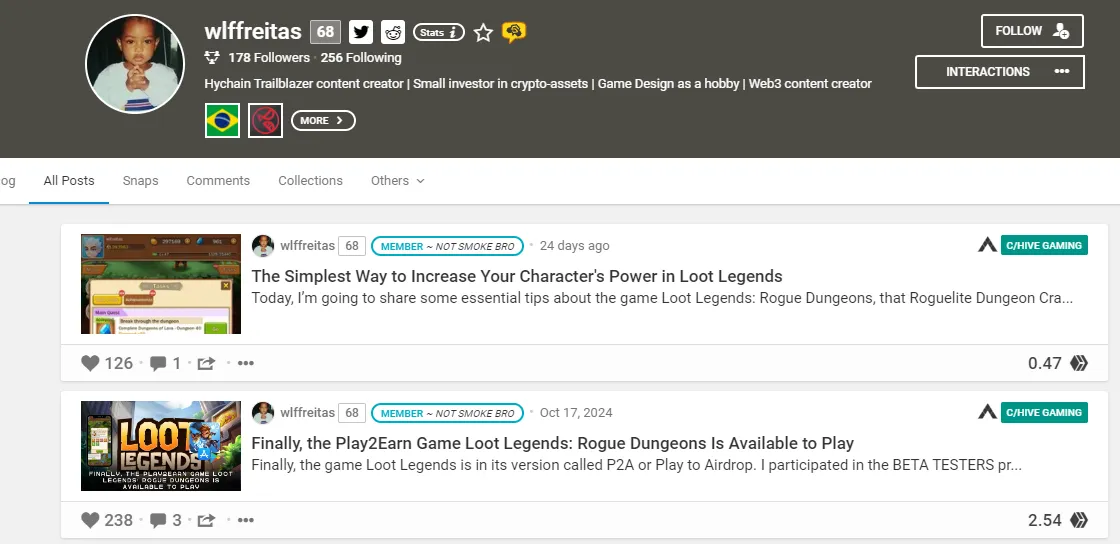Click wlffreitas name on 24 days ago post
Image resolution: width=1120 pixels, height=544 pixels.
pyautogui.click(x=307, y=246)
